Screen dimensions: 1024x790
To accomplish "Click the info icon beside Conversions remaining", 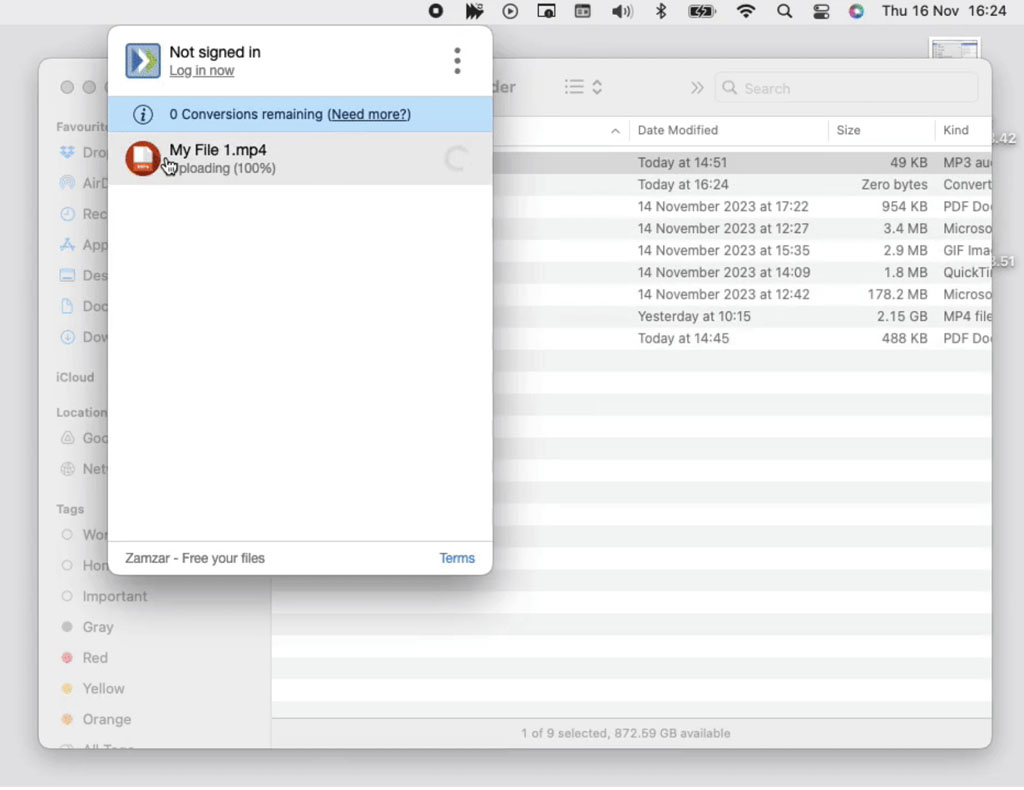I will pyautogui.click(x=143, y=114).
